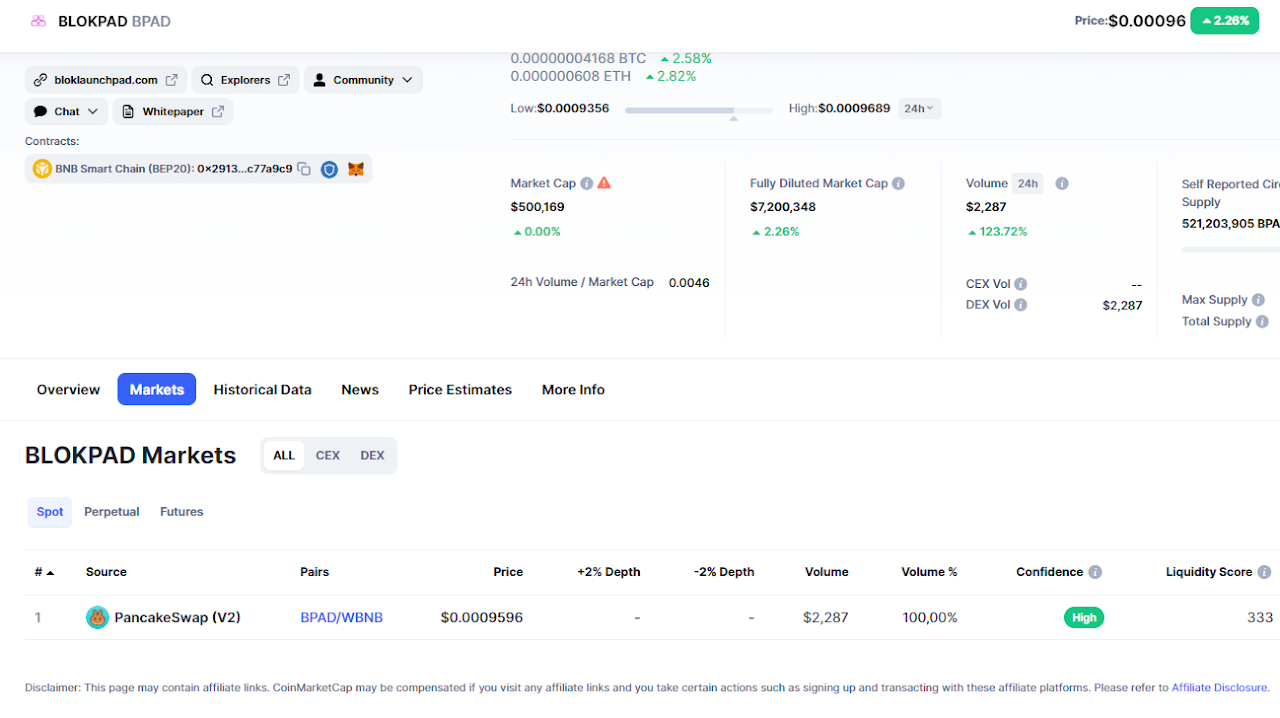Image resolution: width=1280 pixels, height=718 pixels.
Task: Switch to Perpetual market type
Action: click(x=112, y=511)
